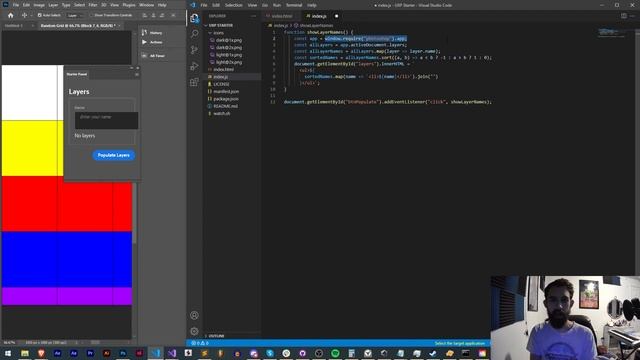Open watch.sh in Explorer
The height and width of the screenshot is (360, 640).
click(222, 113)
